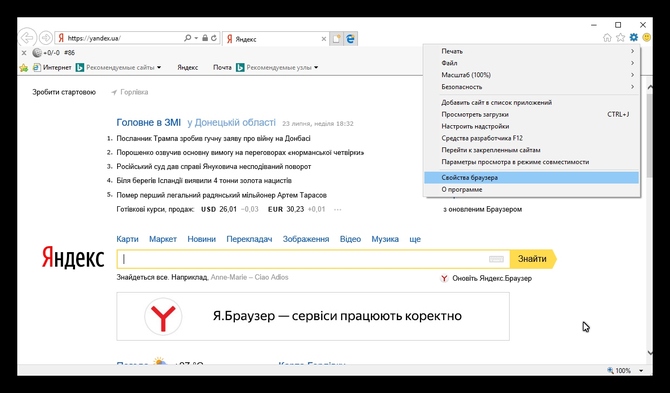Click Зробити стартовою link
The image size is (670, 393).
tap(64, 92)
